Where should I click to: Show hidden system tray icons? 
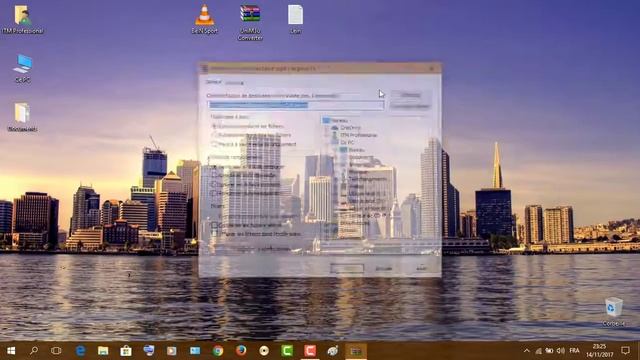tap(527, 351)
